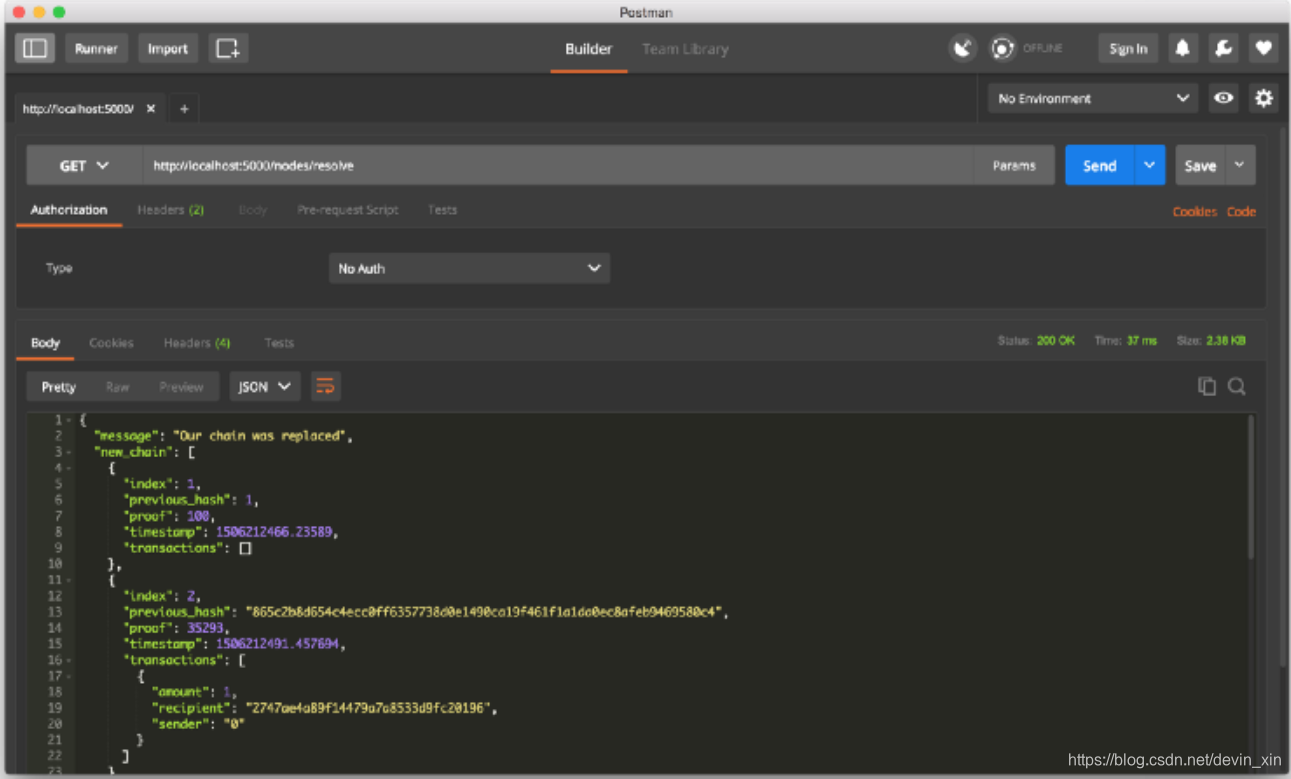Copy response body with the copy icon
Screen dimensions: 1291x779
[1207, 387]
